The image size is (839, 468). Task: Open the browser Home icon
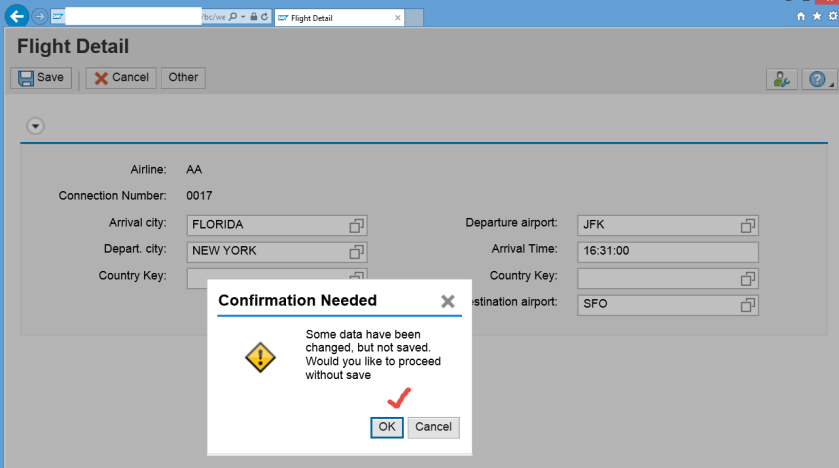point(800,16)
